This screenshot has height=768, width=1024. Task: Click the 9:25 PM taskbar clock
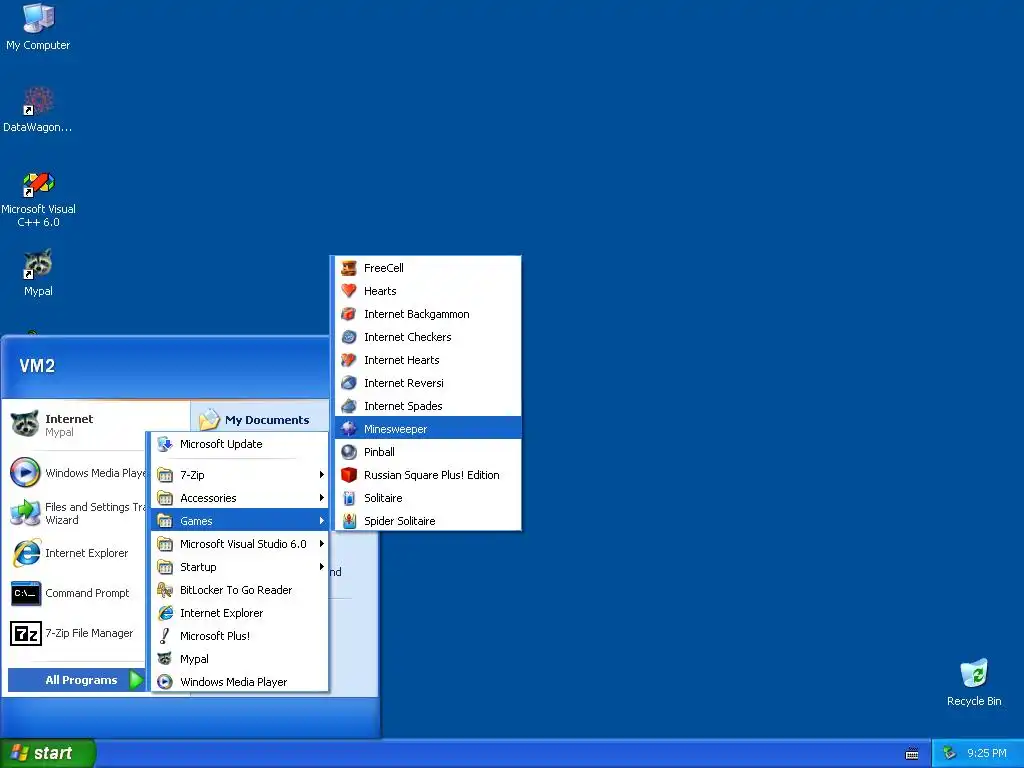[x=987, y=753]
